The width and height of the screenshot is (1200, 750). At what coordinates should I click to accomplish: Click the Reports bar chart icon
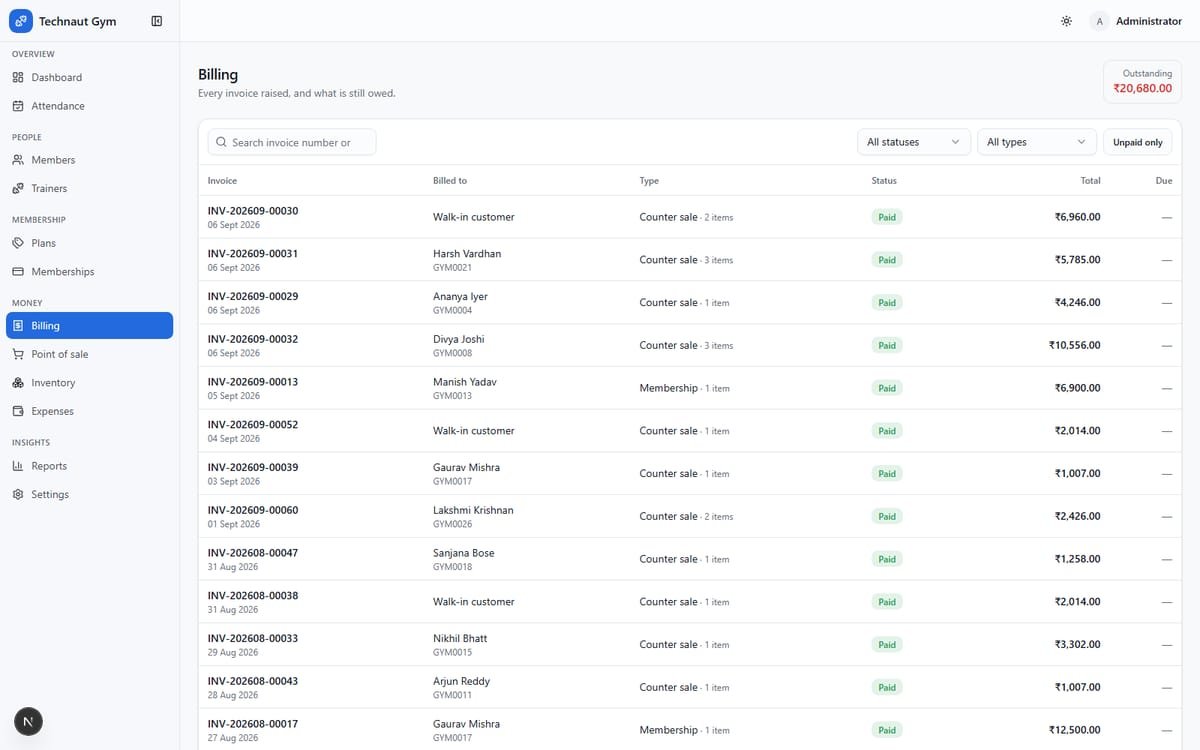[x=18, y=466]
